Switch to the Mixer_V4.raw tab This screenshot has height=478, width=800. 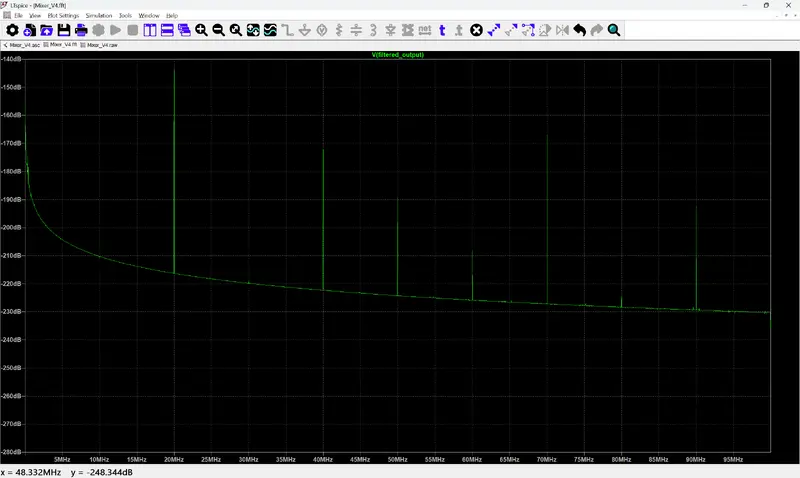(x=99, y=45)
